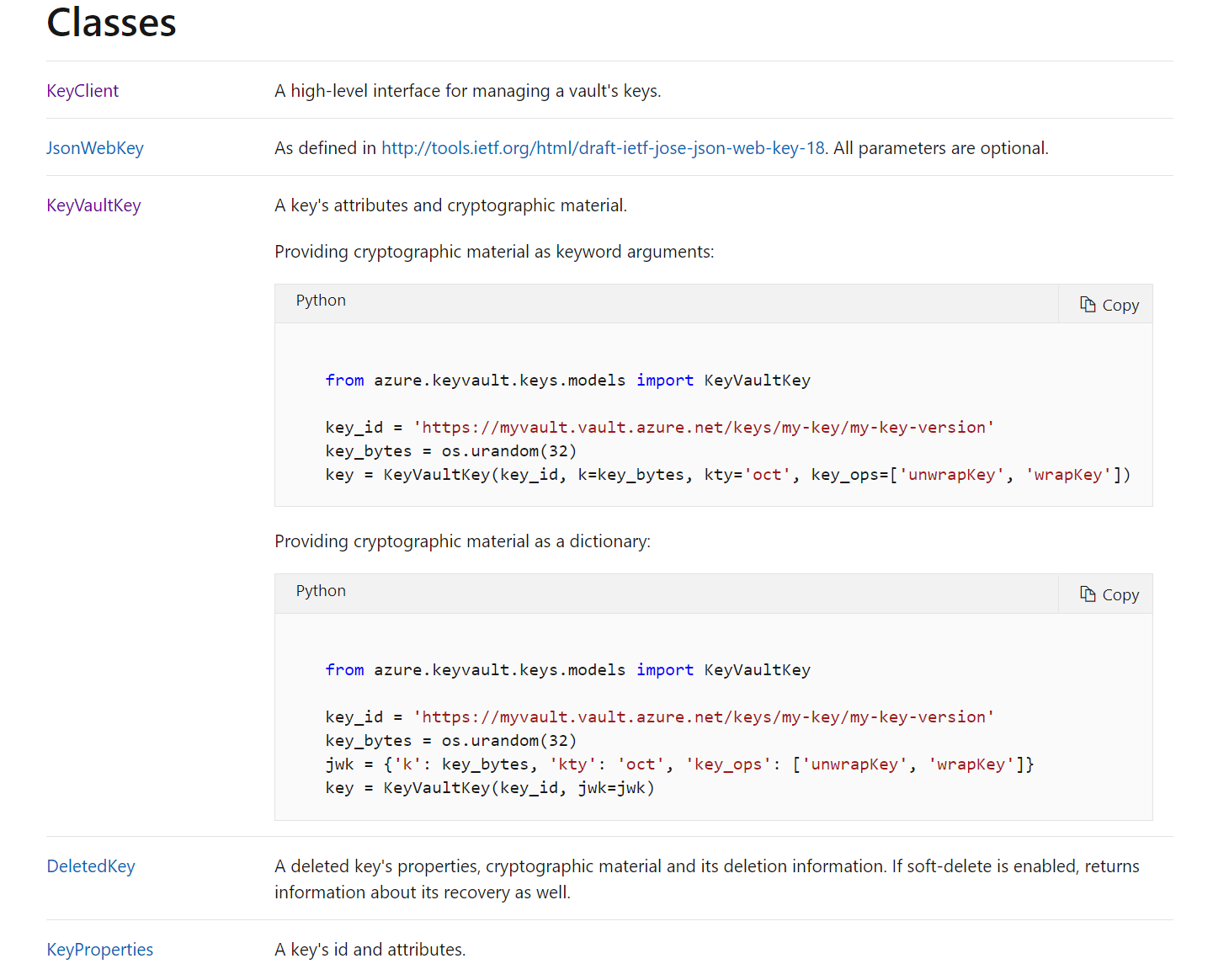1213x980 pixels.
Task: Click 'A key's attributes and cryptographic material.' text
Action: coord(450,205)
